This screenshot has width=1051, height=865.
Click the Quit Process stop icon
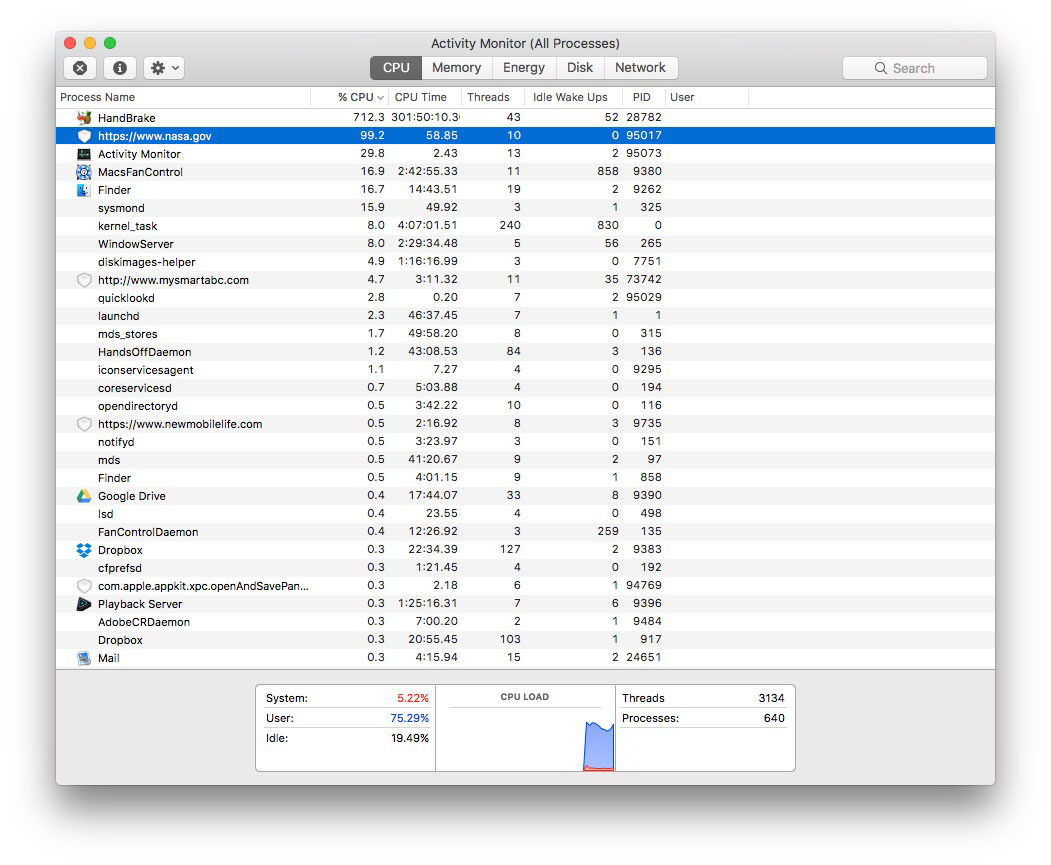pos(80,68)
